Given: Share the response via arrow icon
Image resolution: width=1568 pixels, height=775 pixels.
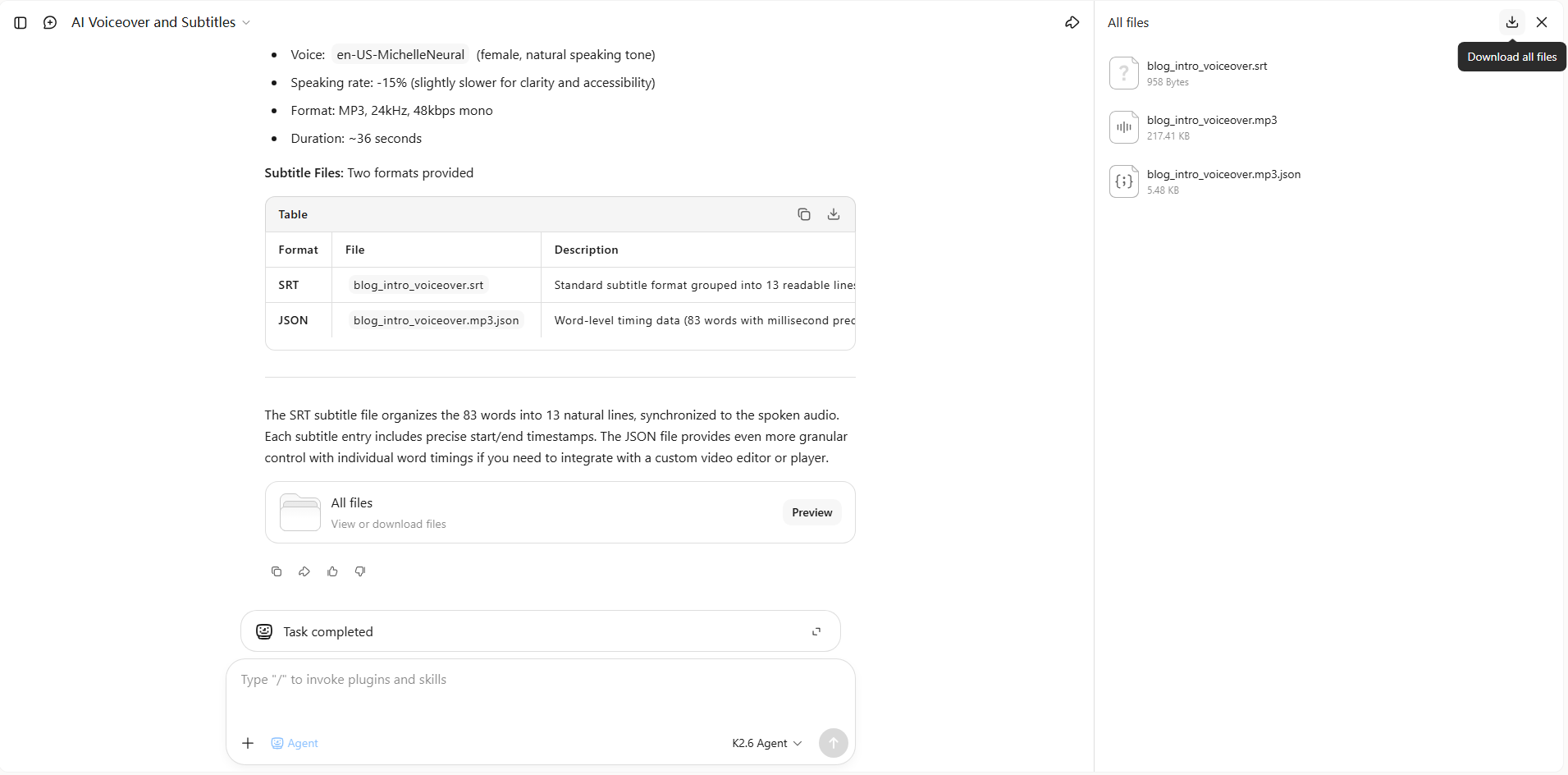Looking at the screenshot, I should [x=304, y=571].
